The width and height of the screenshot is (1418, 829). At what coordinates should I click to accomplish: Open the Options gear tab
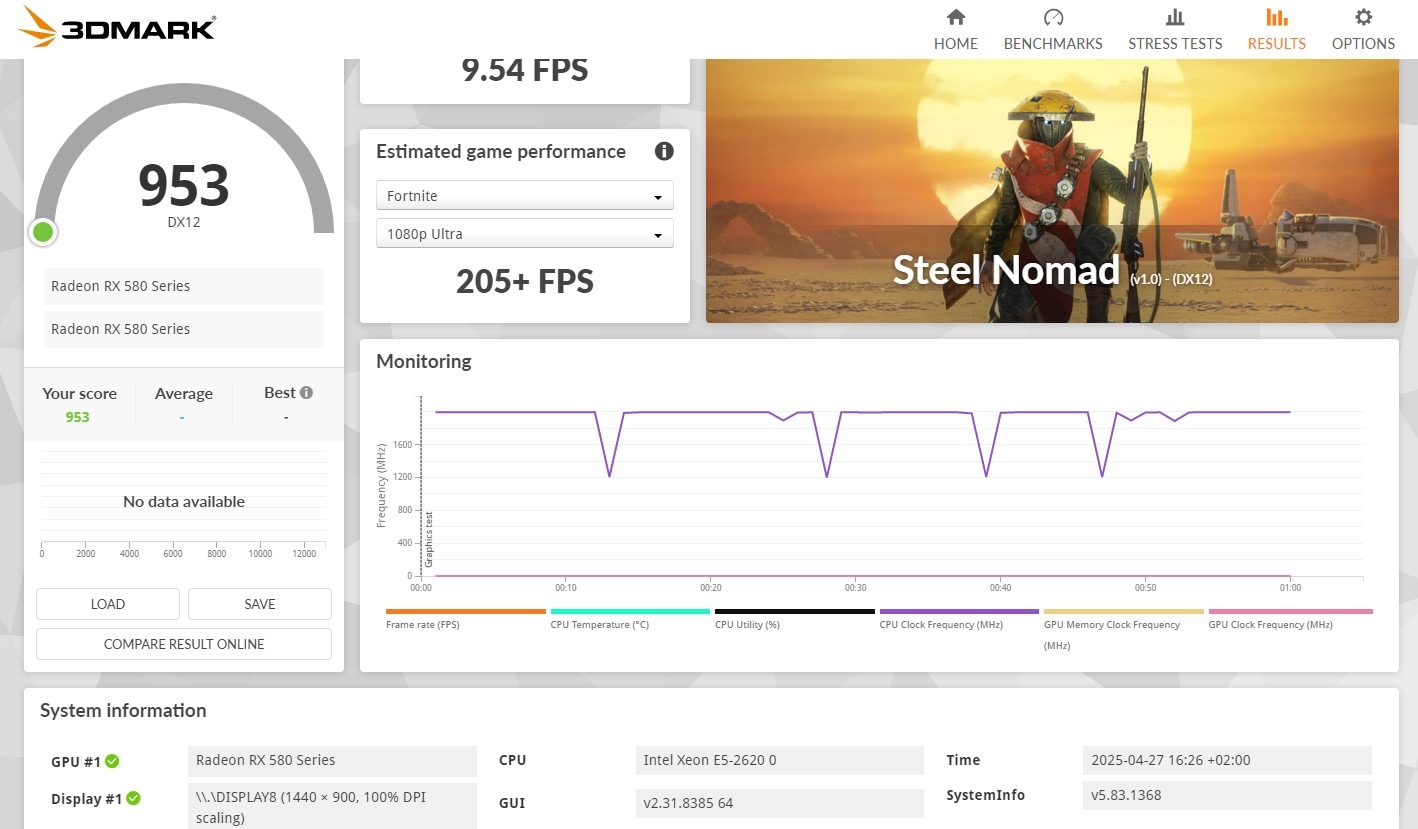point(1363,30)
